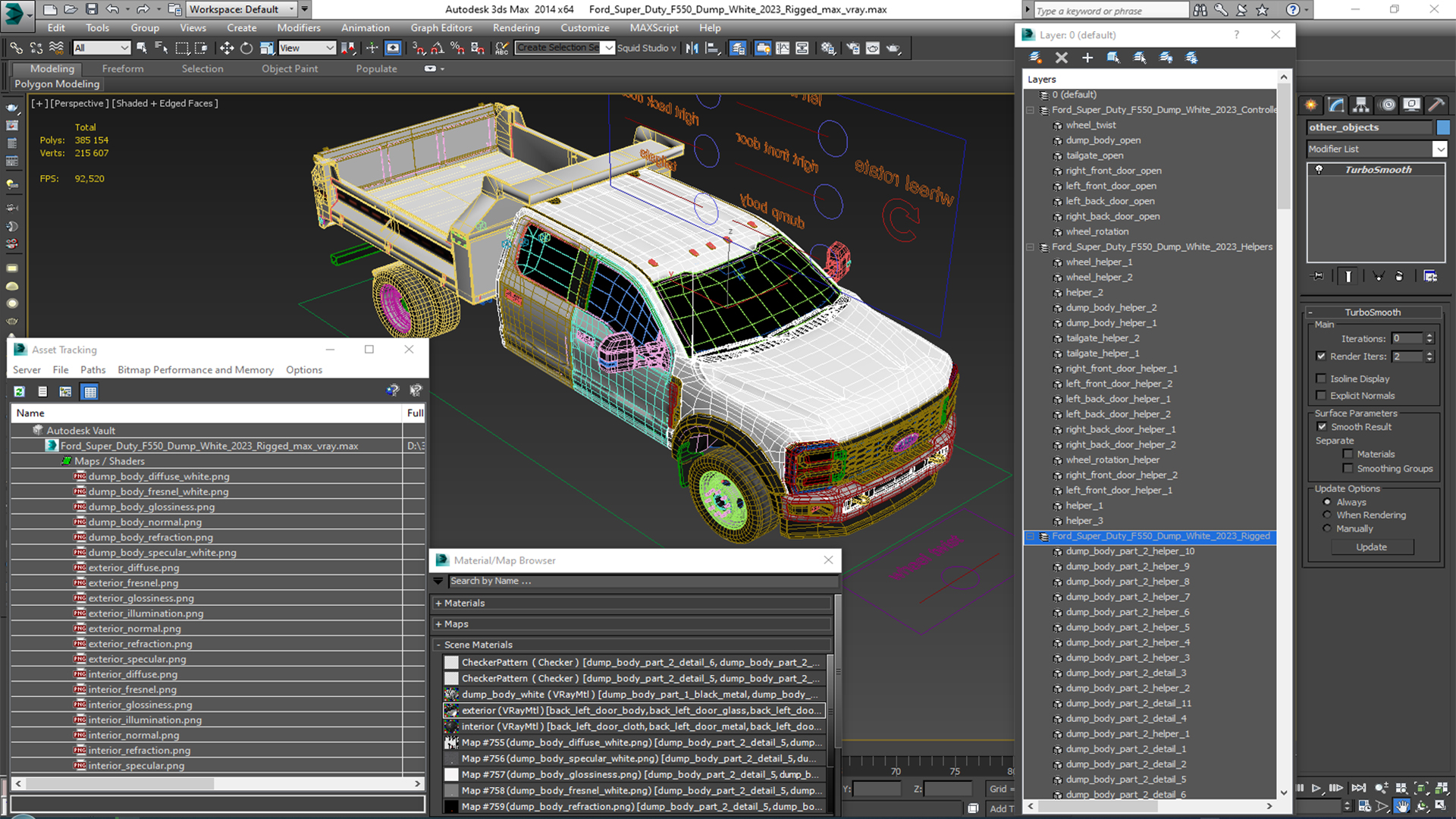The image size is (1456, 819).
Task: Open the MAXScript menu
Action: [654, 27]
